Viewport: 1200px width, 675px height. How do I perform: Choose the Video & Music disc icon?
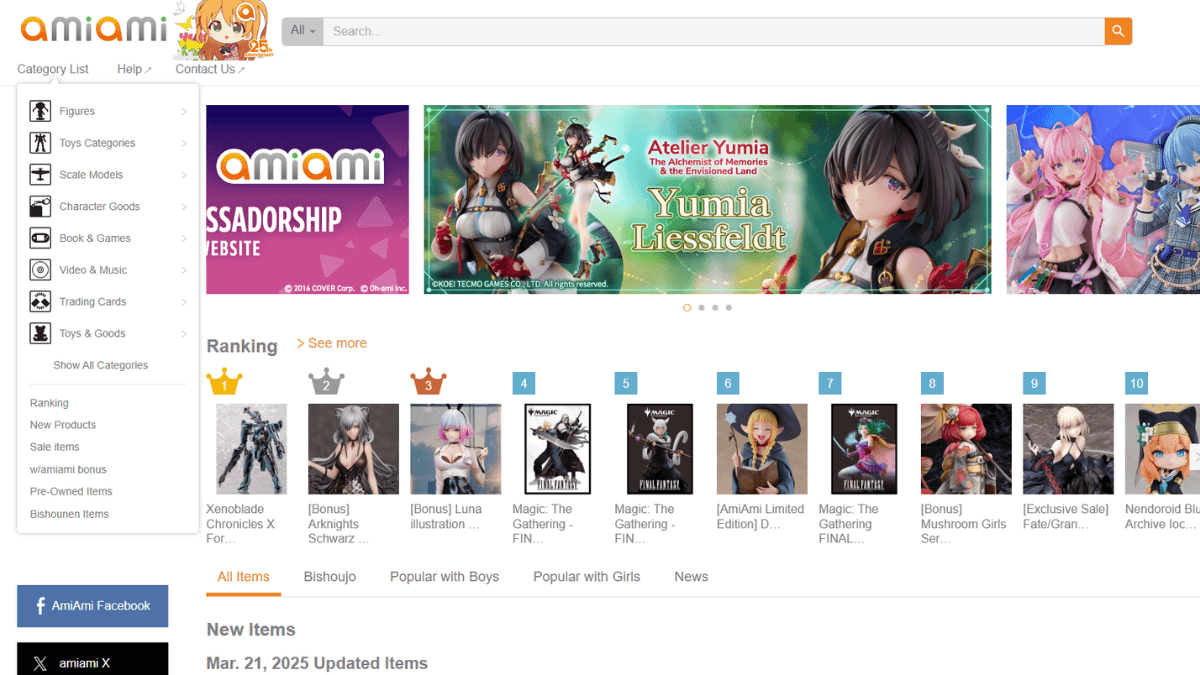tap(40, 270)
